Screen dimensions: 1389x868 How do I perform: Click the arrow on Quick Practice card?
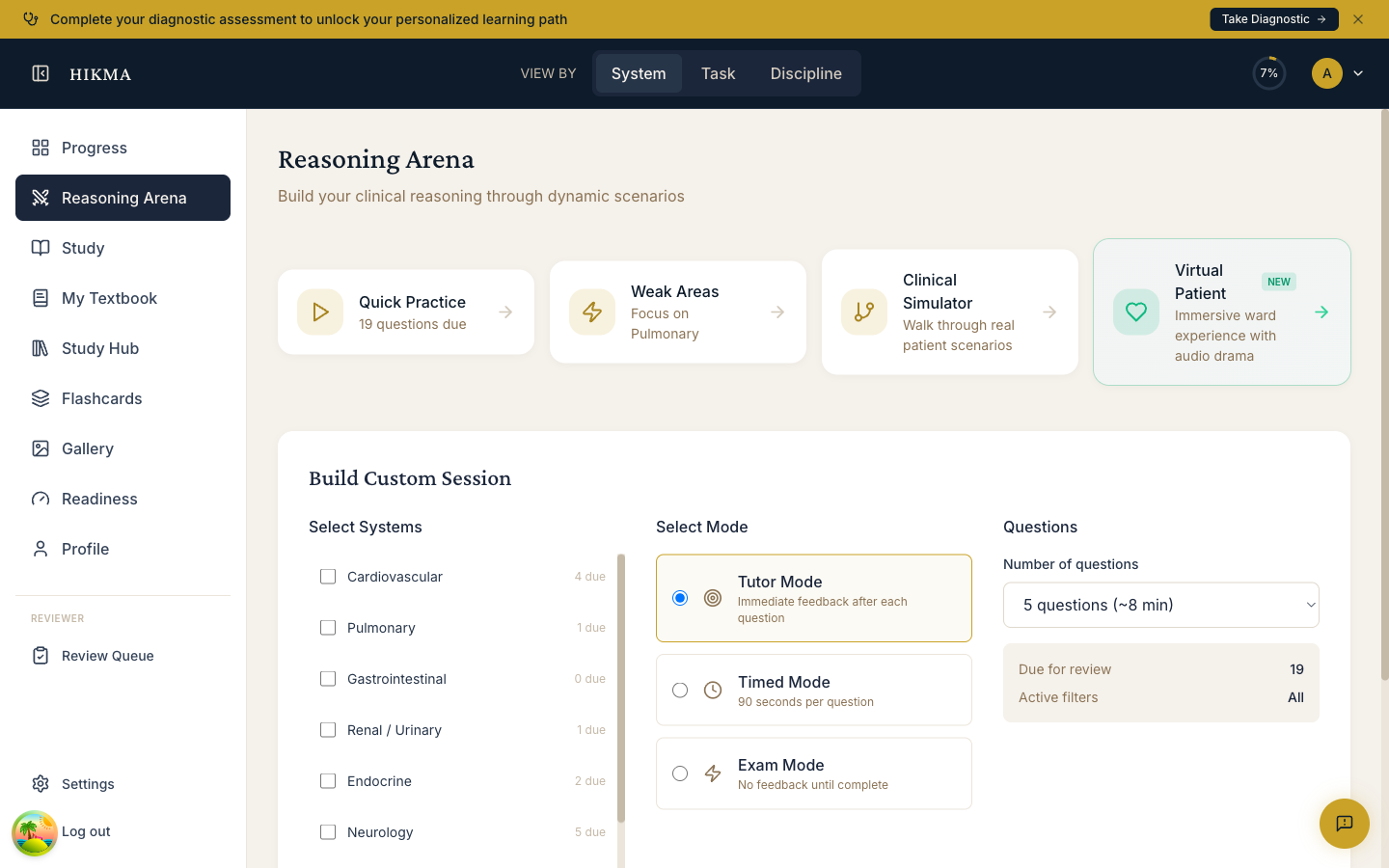pyautogui.click(x=505, y=312)
